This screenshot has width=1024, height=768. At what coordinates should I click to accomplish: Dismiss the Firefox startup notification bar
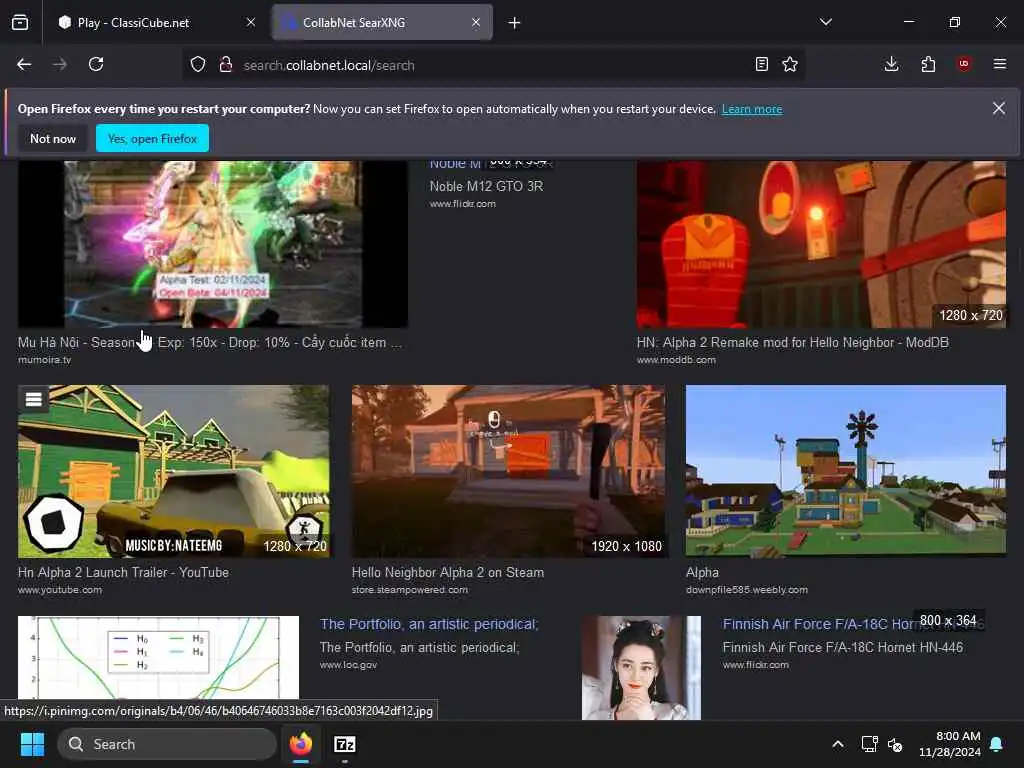[999, 108]
